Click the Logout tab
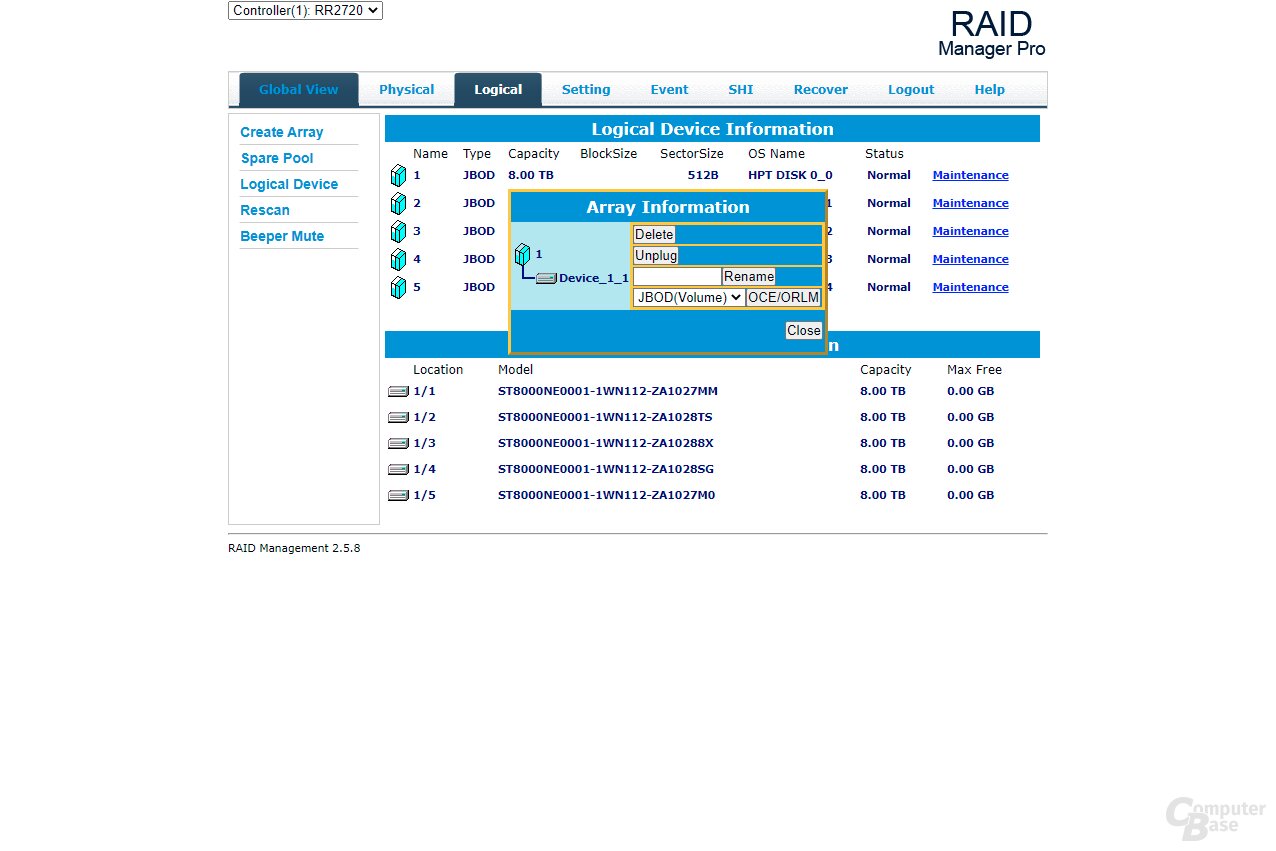 pyautogui.click(x=911, y=89)
